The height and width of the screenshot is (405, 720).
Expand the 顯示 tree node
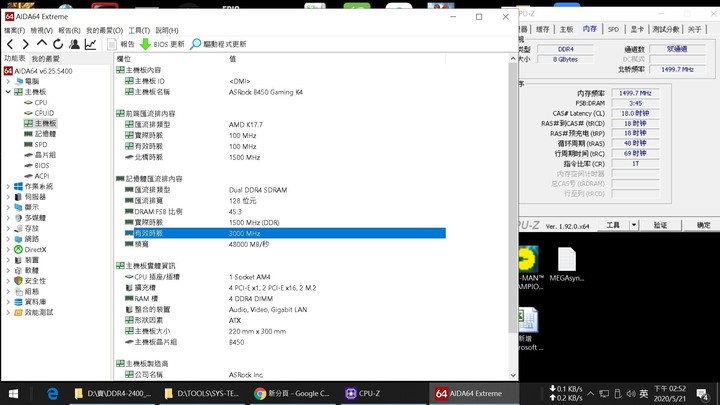[8, 208]
